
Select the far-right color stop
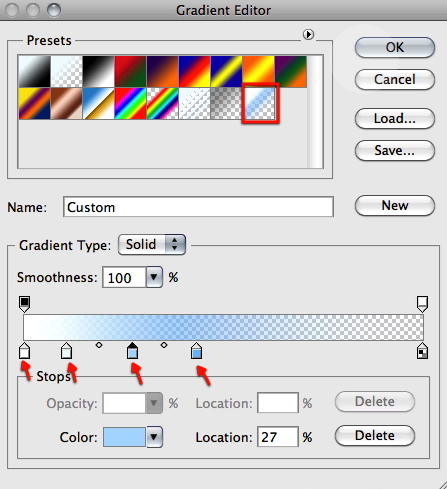[422, 350]
